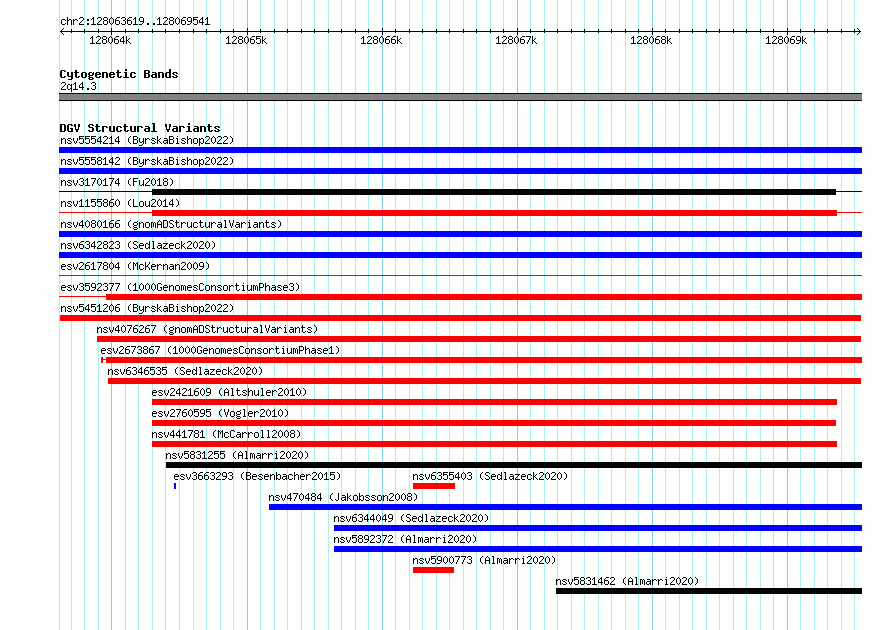Screen dimensions: 890x630
Task: Select blue bar under nsv6344049
Action: pos(598,528)
